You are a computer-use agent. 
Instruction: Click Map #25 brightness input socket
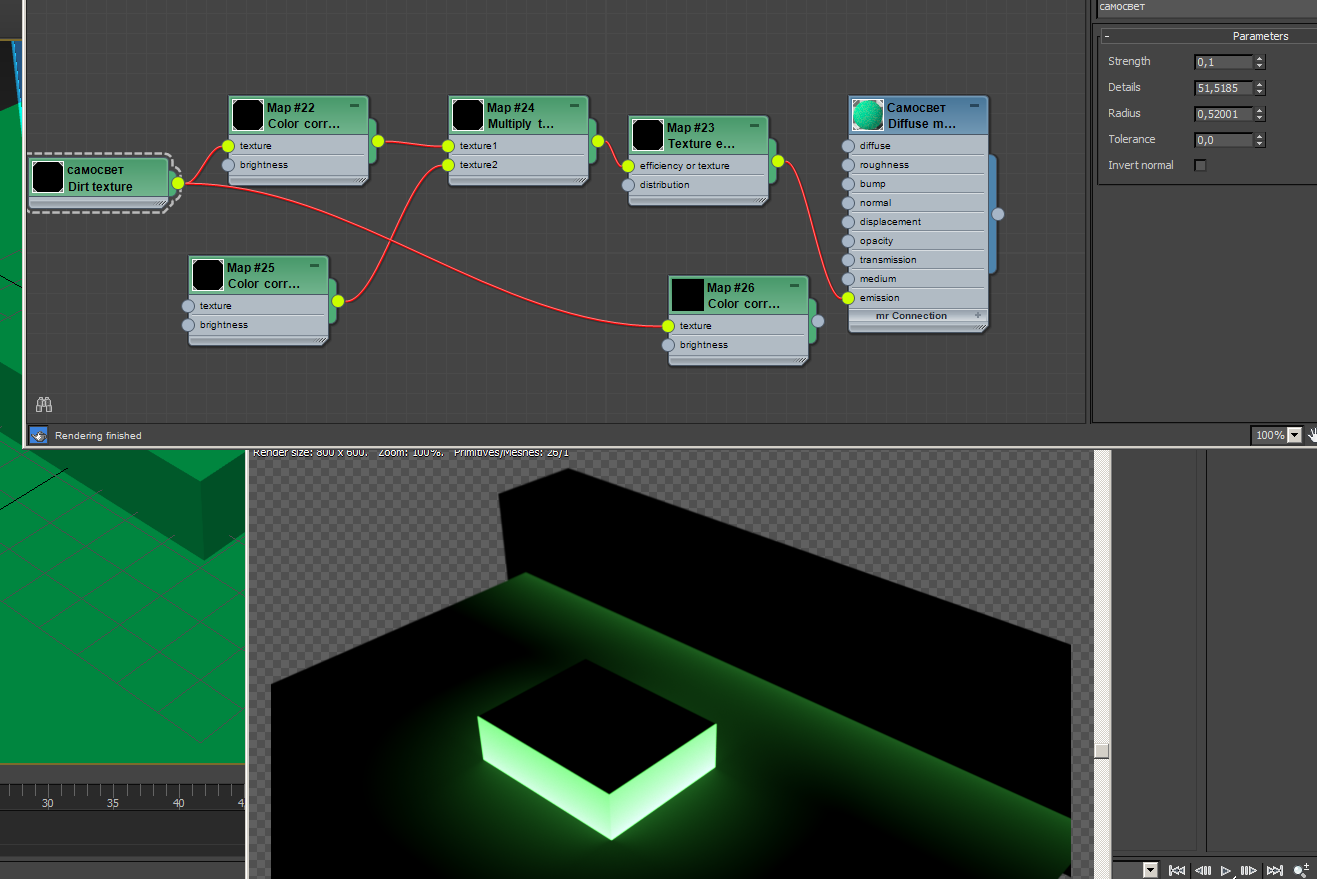188,325
